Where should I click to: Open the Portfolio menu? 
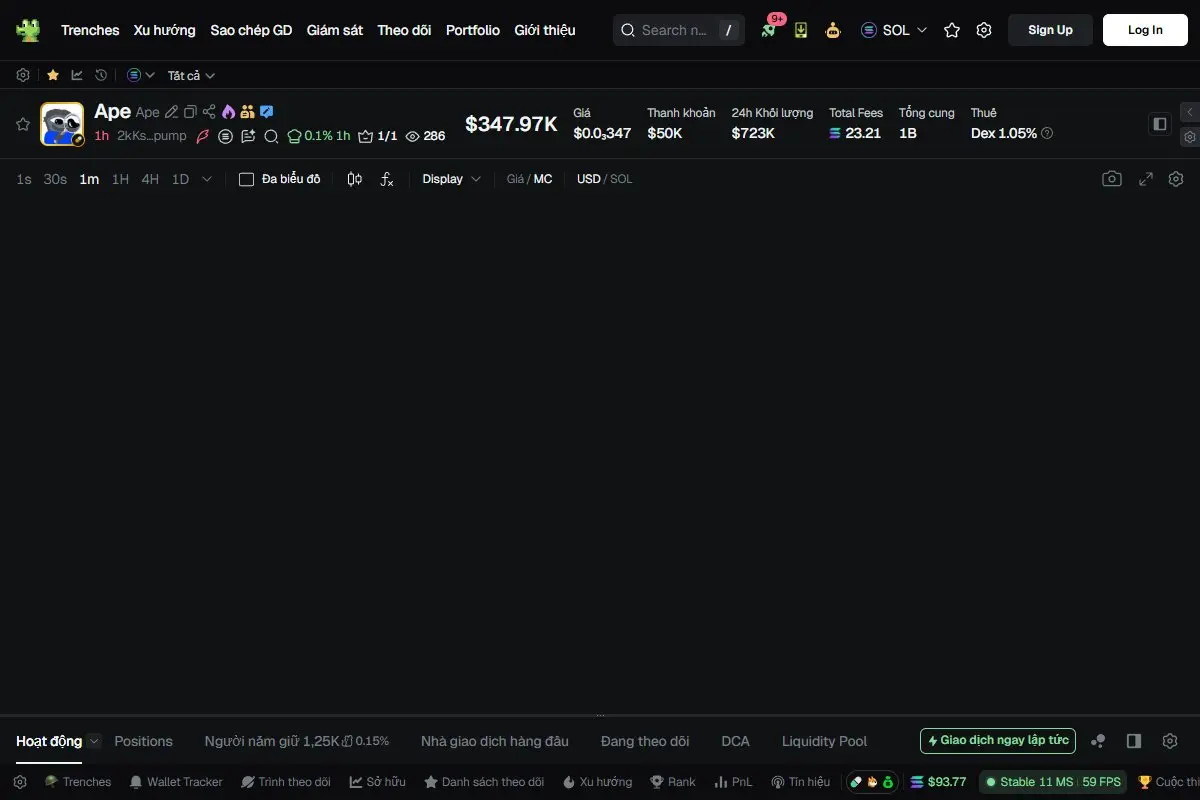point(473,30)
